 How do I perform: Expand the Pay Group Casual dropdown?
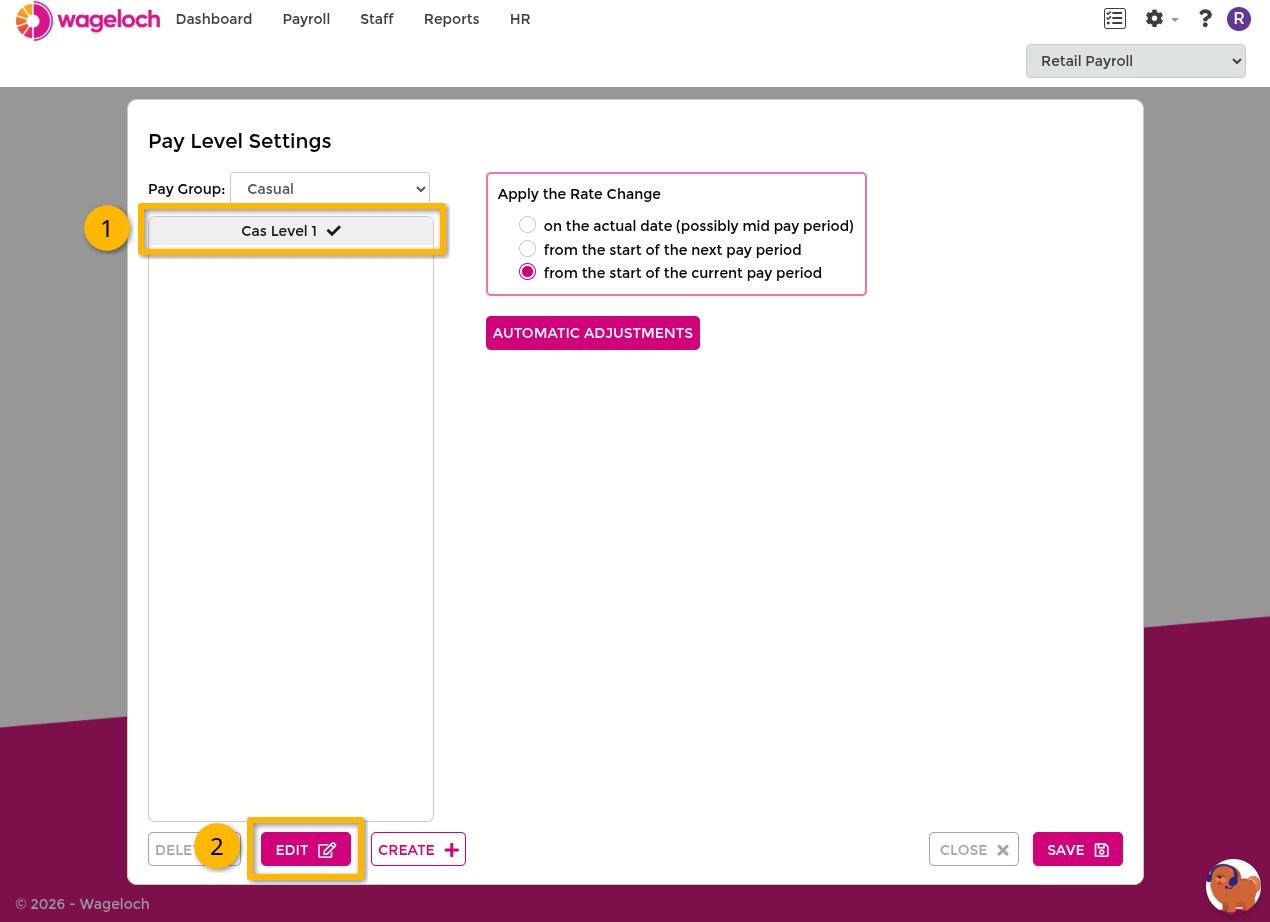point(330,189)
